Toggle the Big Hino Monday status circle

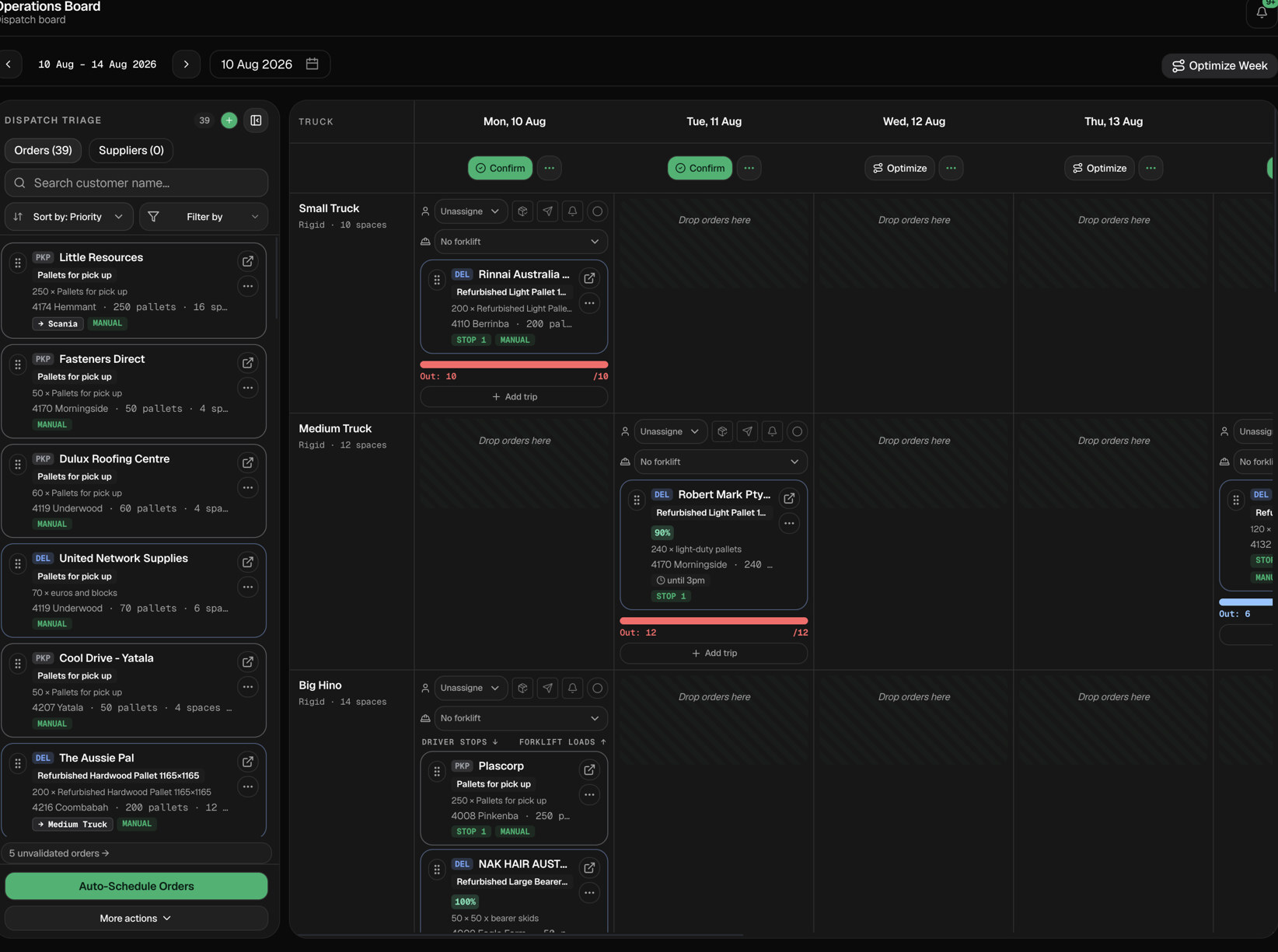click(597, 688)
